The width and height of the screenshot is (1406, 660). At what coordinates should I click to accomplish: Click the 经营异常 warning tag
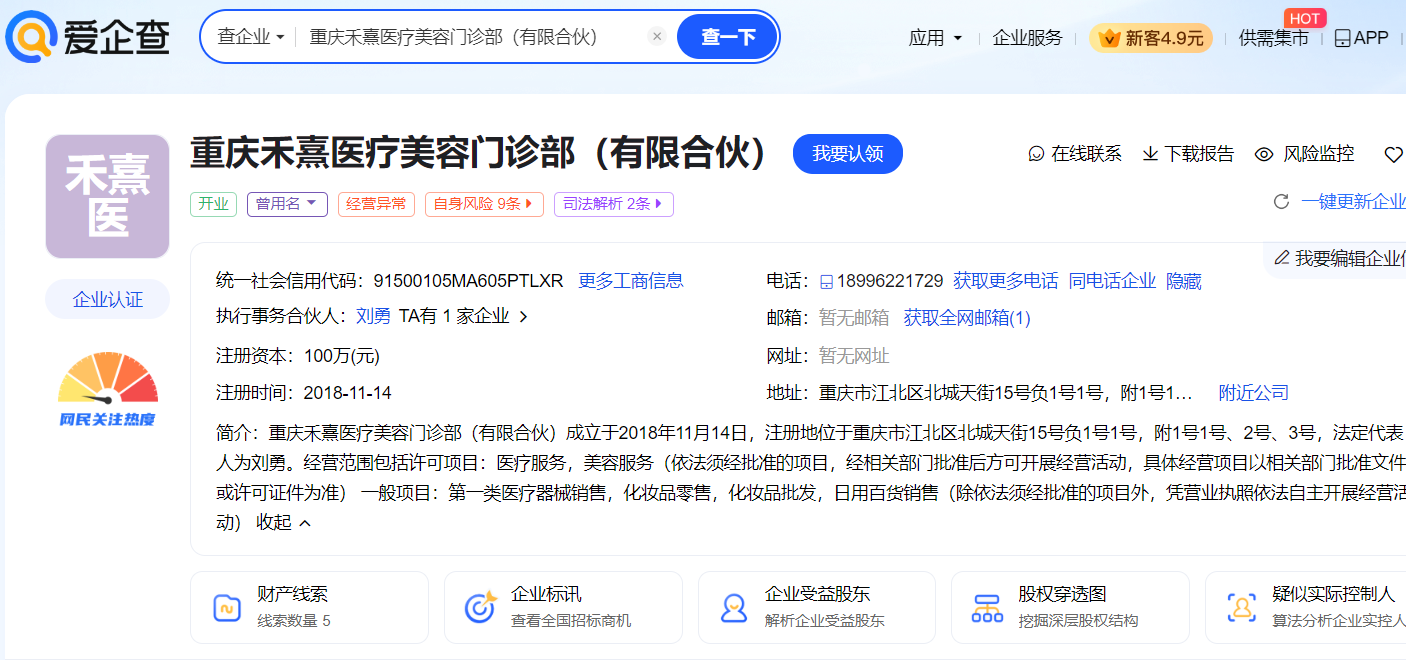click(376, 204)
